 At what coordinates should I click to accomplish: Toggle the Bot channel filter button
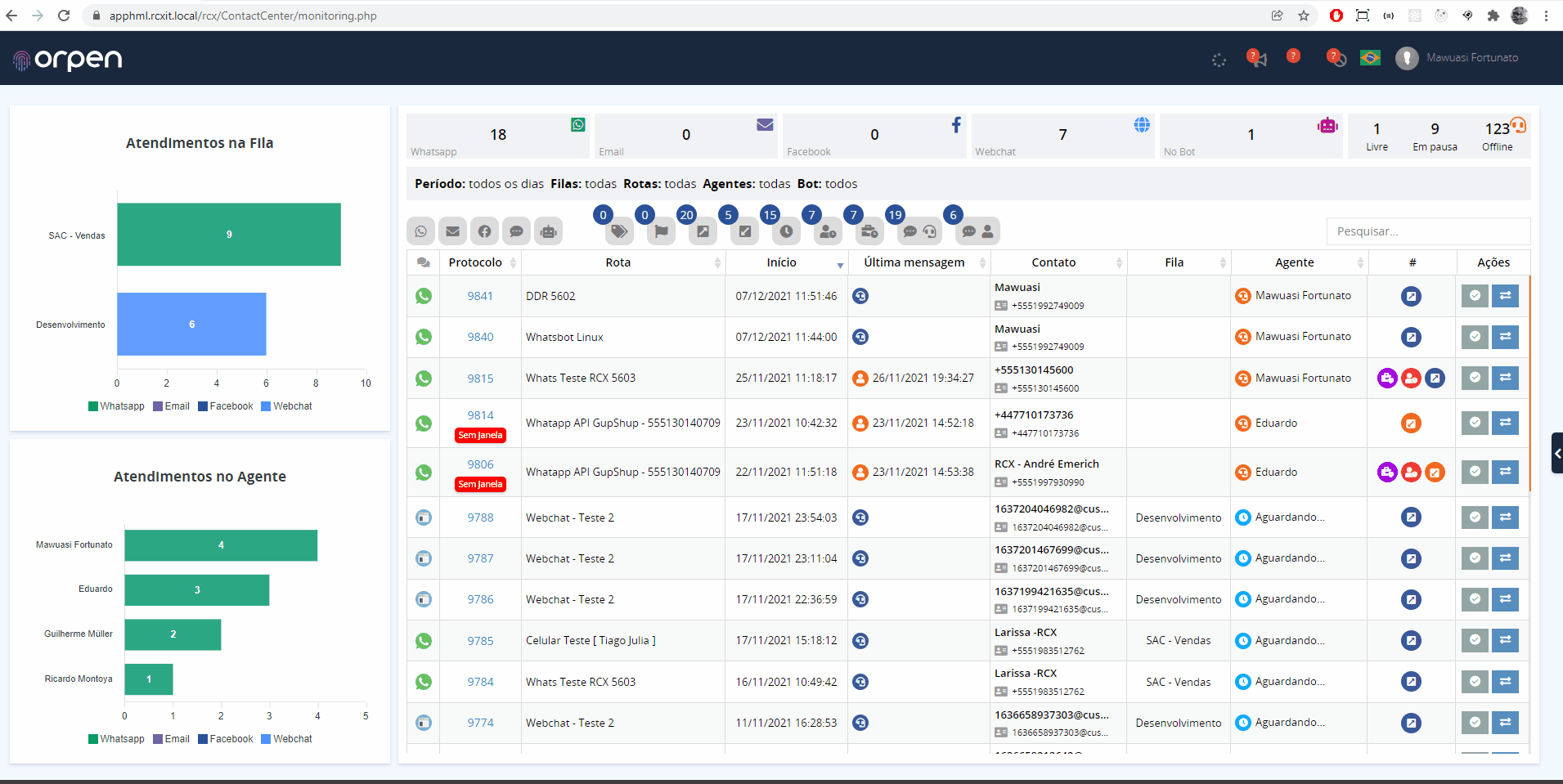coord(549,231)
